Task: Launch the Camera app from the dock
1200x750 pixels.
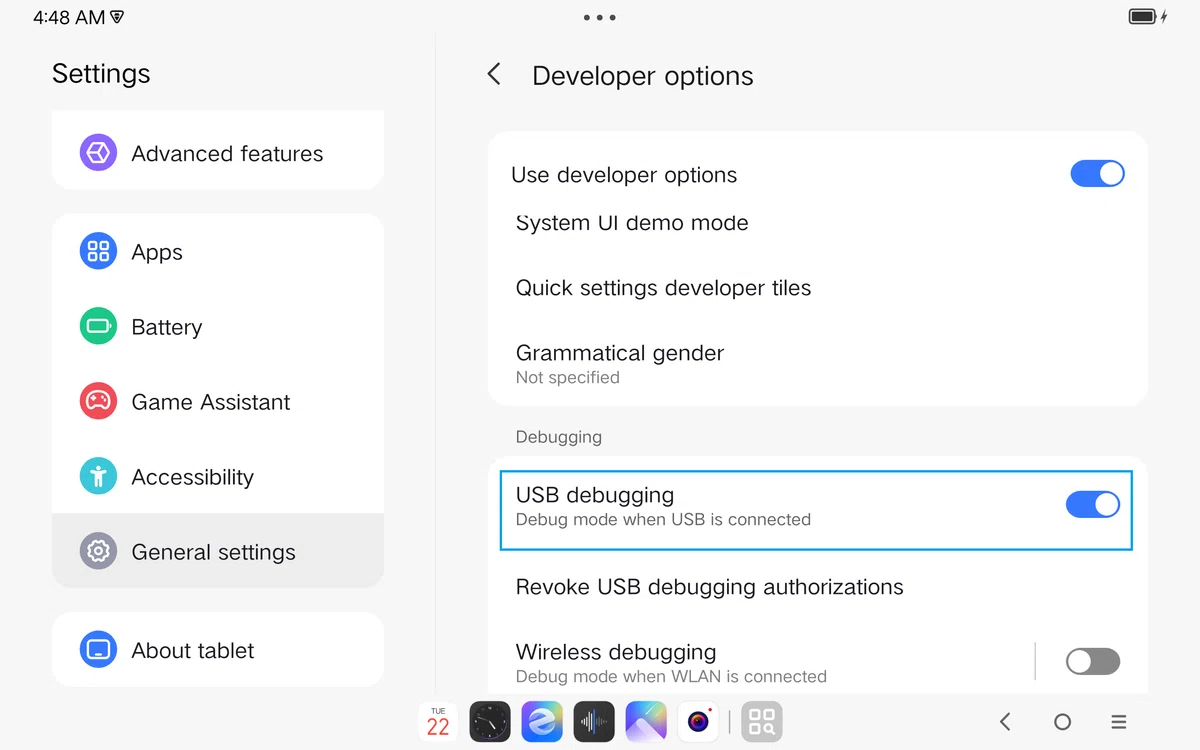Action: (698, 721)
